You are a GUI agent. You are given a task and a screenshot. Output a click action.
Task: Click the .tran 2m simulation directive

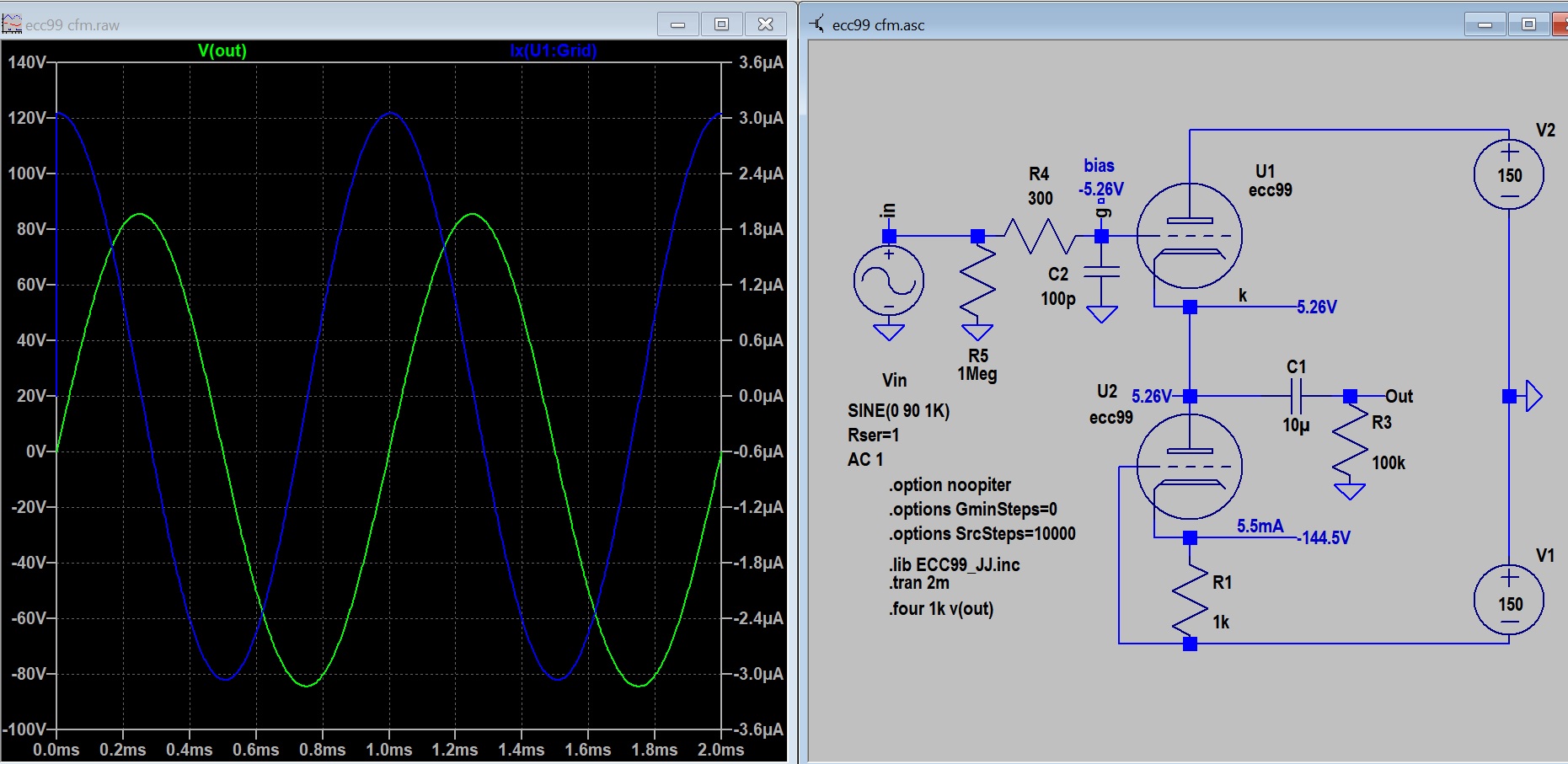[x=918, y=583]
